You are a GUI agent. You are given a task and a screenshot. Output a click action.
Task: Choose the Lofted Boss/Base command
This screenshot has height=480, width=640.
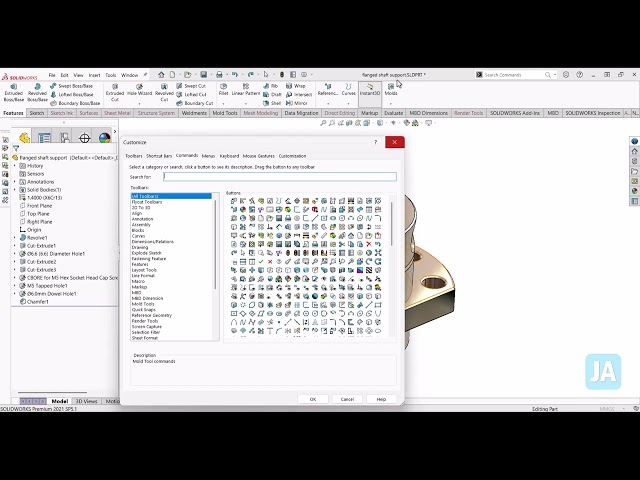(x=71, y=95)
